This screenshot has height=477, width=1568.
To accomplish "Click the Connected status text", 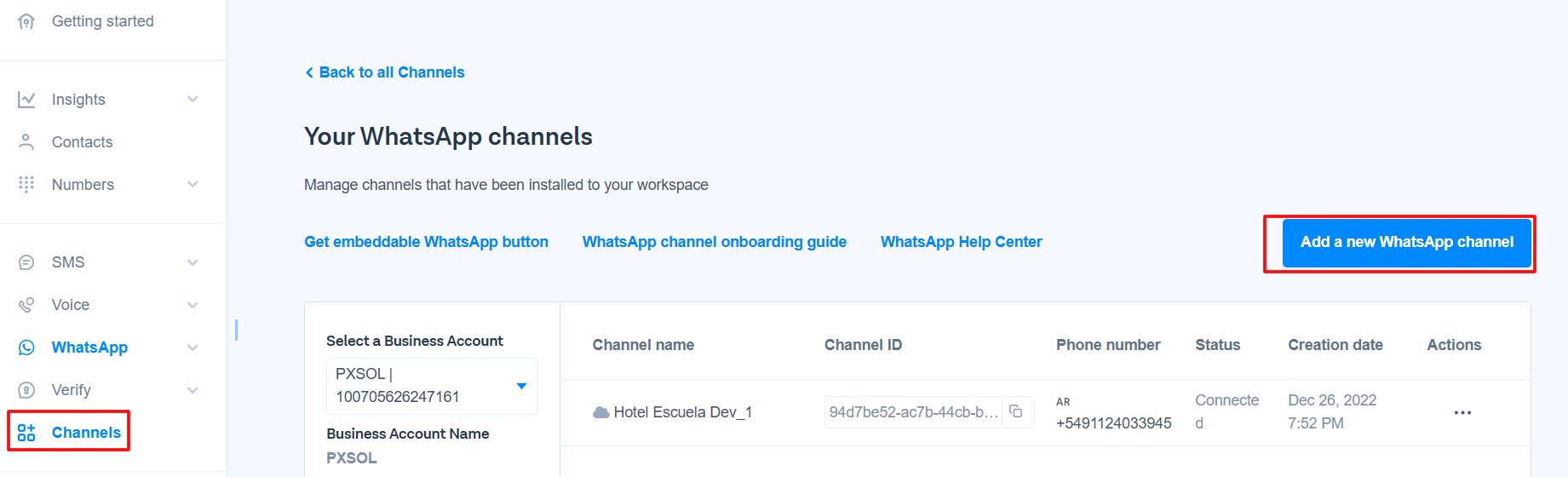I will click(x=1226, y=411).
